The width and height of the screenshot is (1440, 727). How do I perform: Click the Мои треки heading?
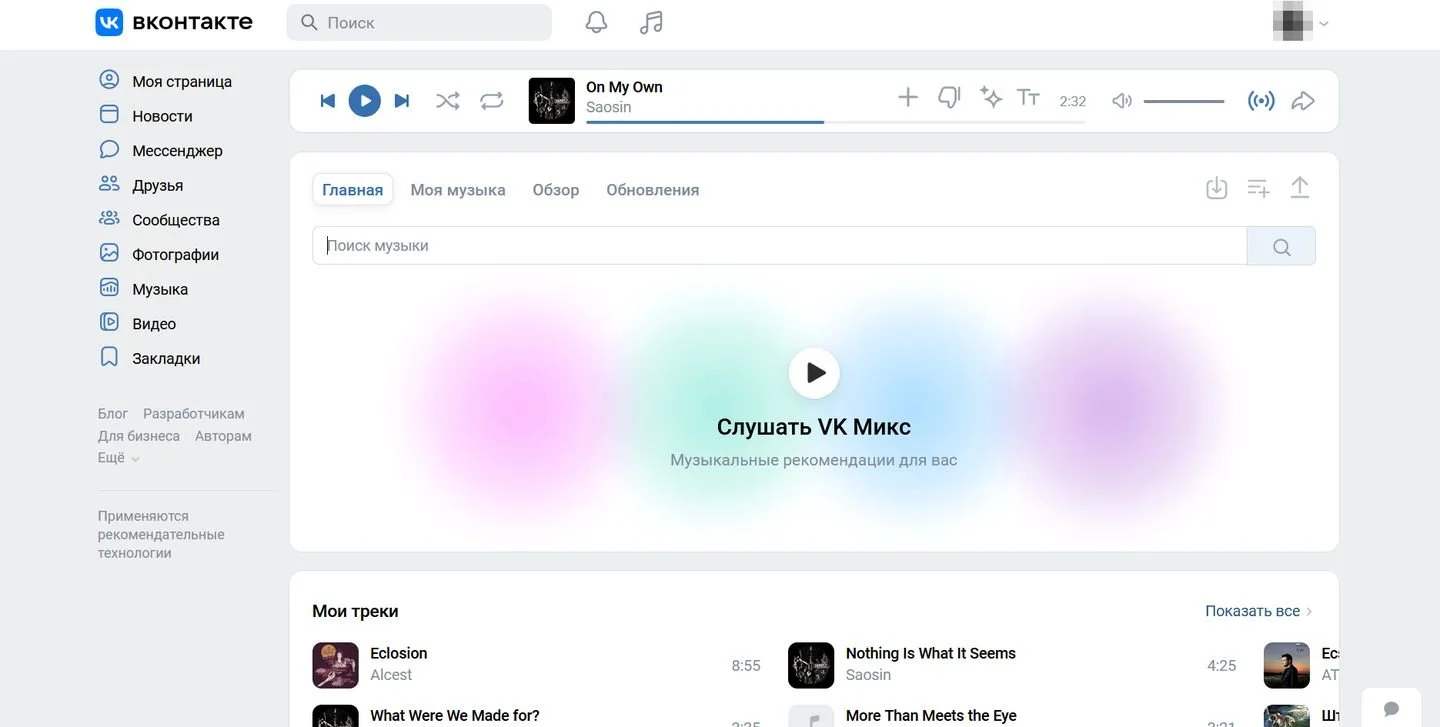pyautogui.click(x=355, y=611)
